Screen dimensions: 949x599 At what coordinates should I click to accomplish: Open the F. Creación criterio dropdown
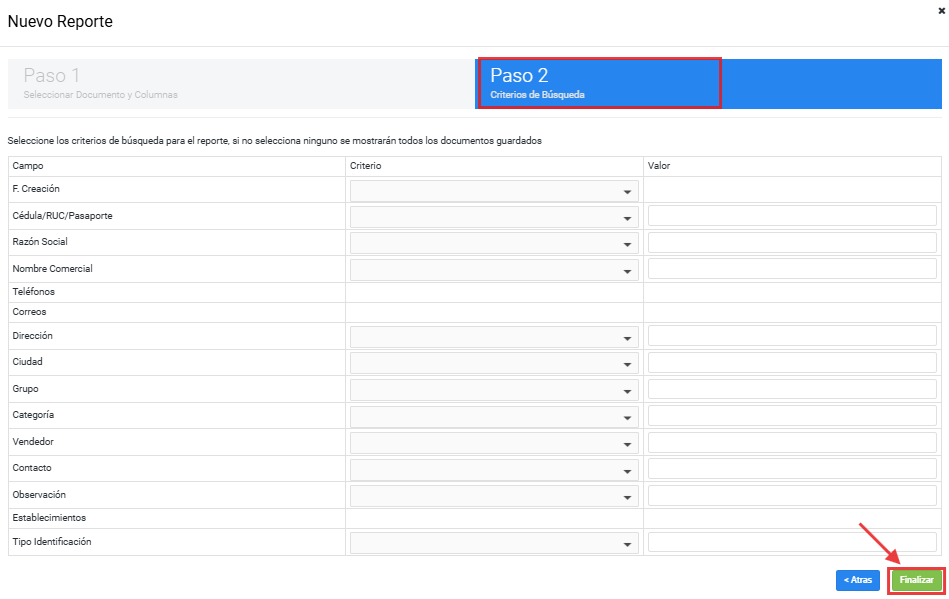pyautogui.click(x=494, y=191)
